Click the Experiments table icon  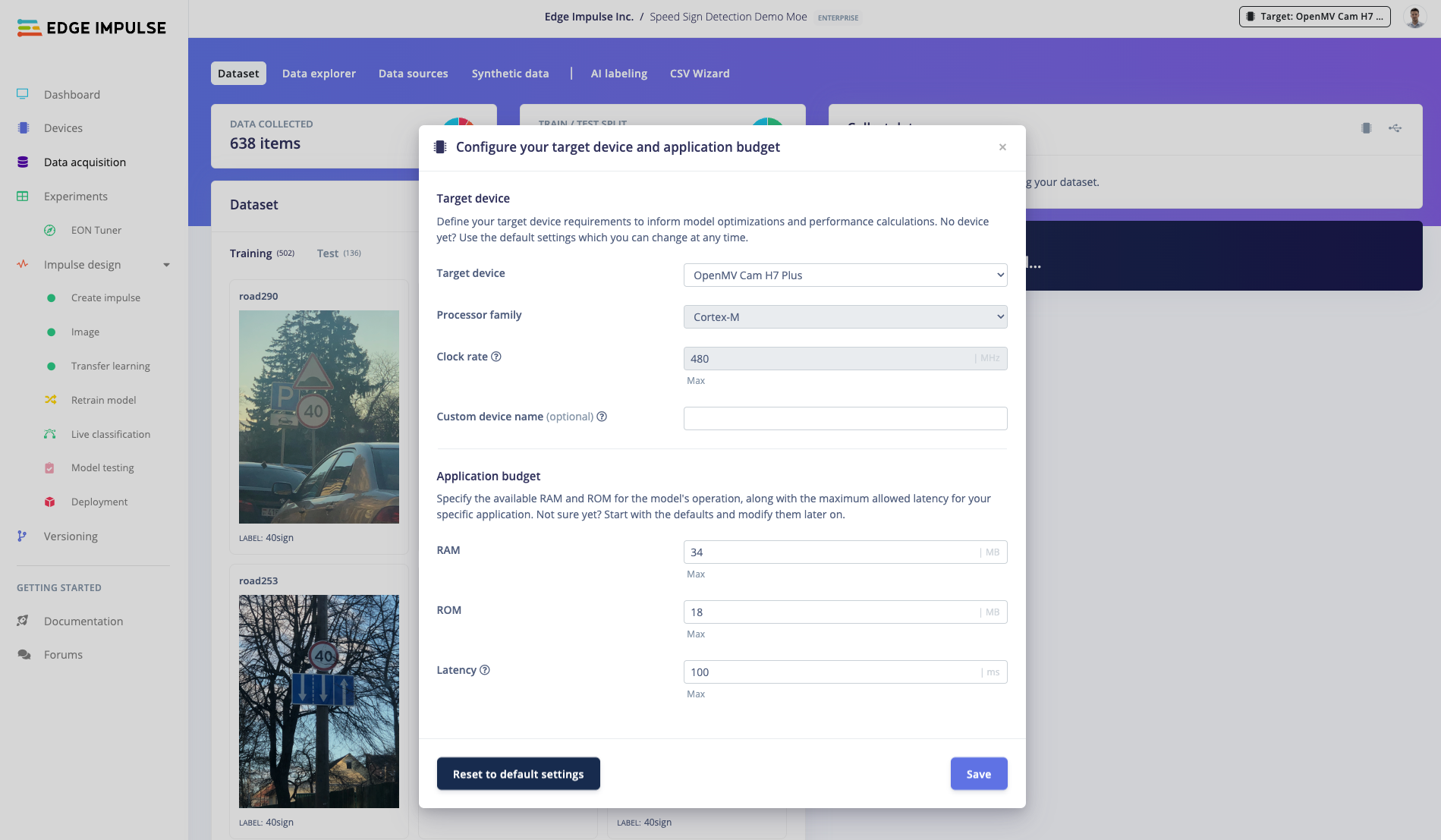point(23,196)
